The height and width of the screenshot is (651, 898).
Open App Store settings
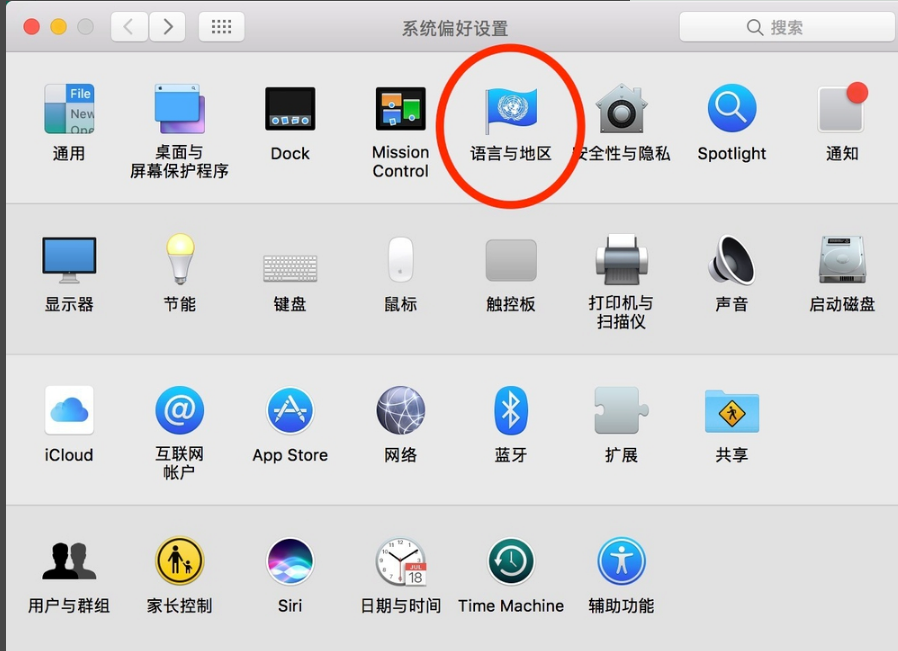[289, 412]
